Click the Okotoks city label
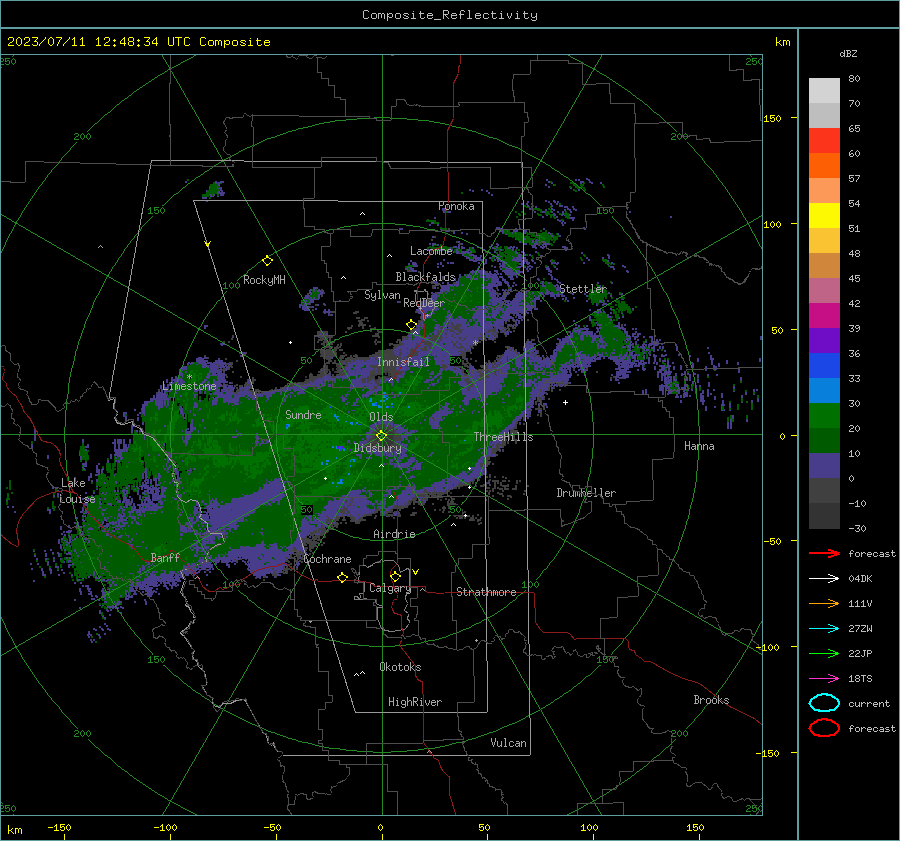Image resolution: width=900 pixels, height=841 pixels. click(400, 667)
